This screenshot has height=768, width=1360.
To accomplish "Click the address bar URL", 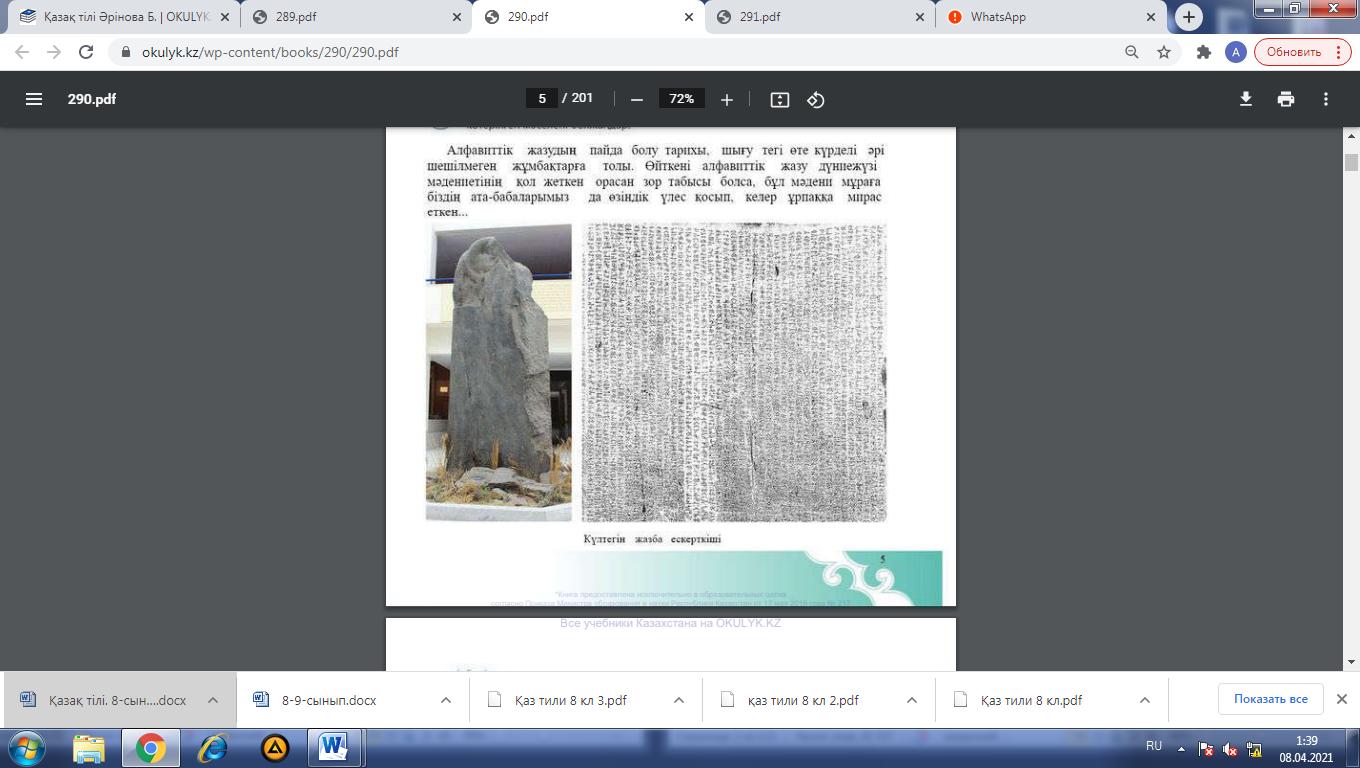I will tap(270, 52).
